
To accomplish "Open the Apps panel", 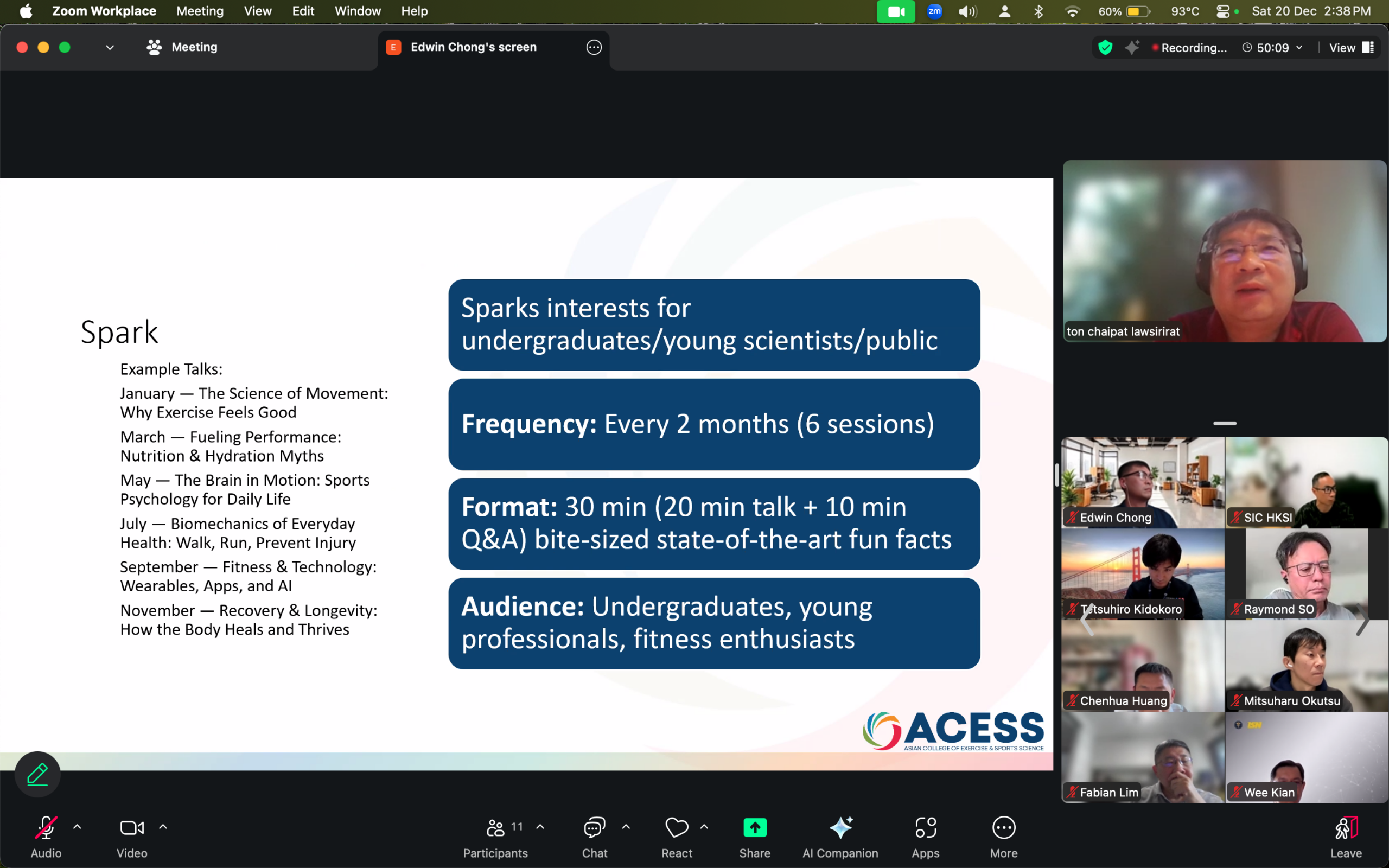I will pos(925,837).
